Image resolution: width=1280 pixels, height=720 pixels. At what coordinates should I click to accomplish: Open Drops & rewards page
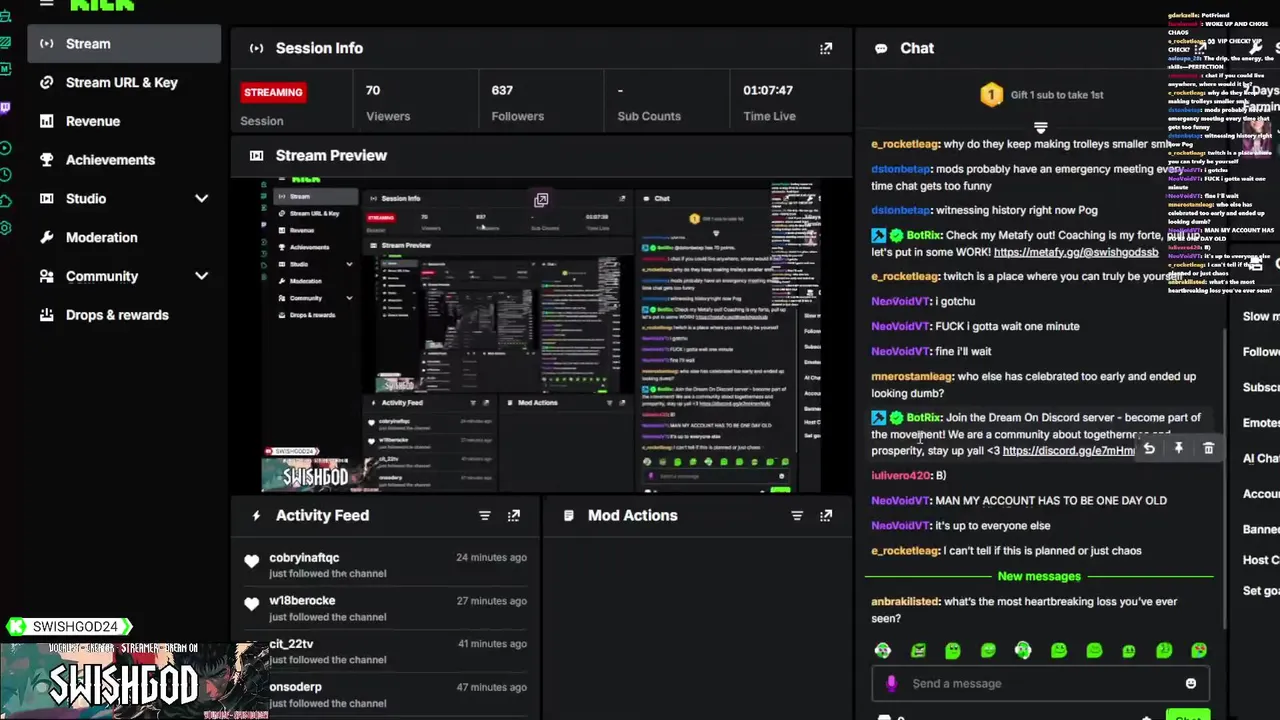(x=125, y=315)
